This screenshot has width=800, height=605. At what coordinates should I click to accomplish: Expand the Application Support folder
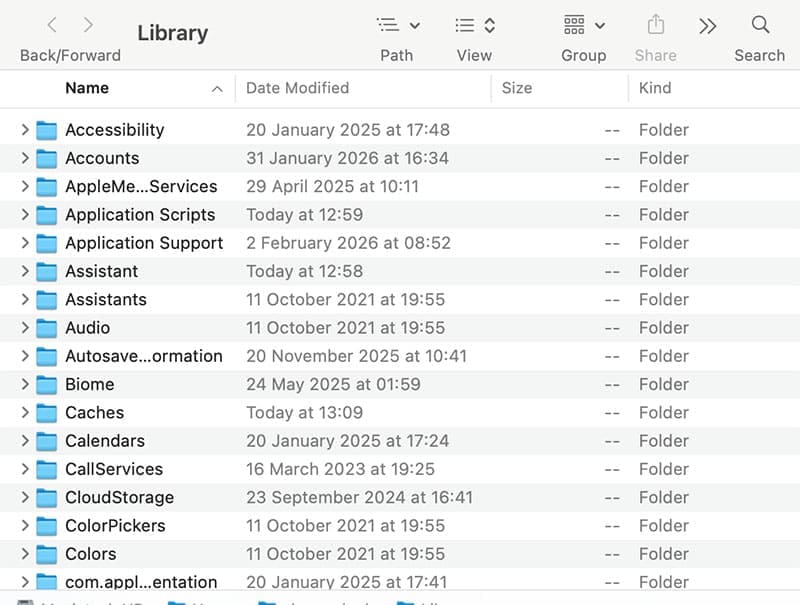(x=24, y=243)
